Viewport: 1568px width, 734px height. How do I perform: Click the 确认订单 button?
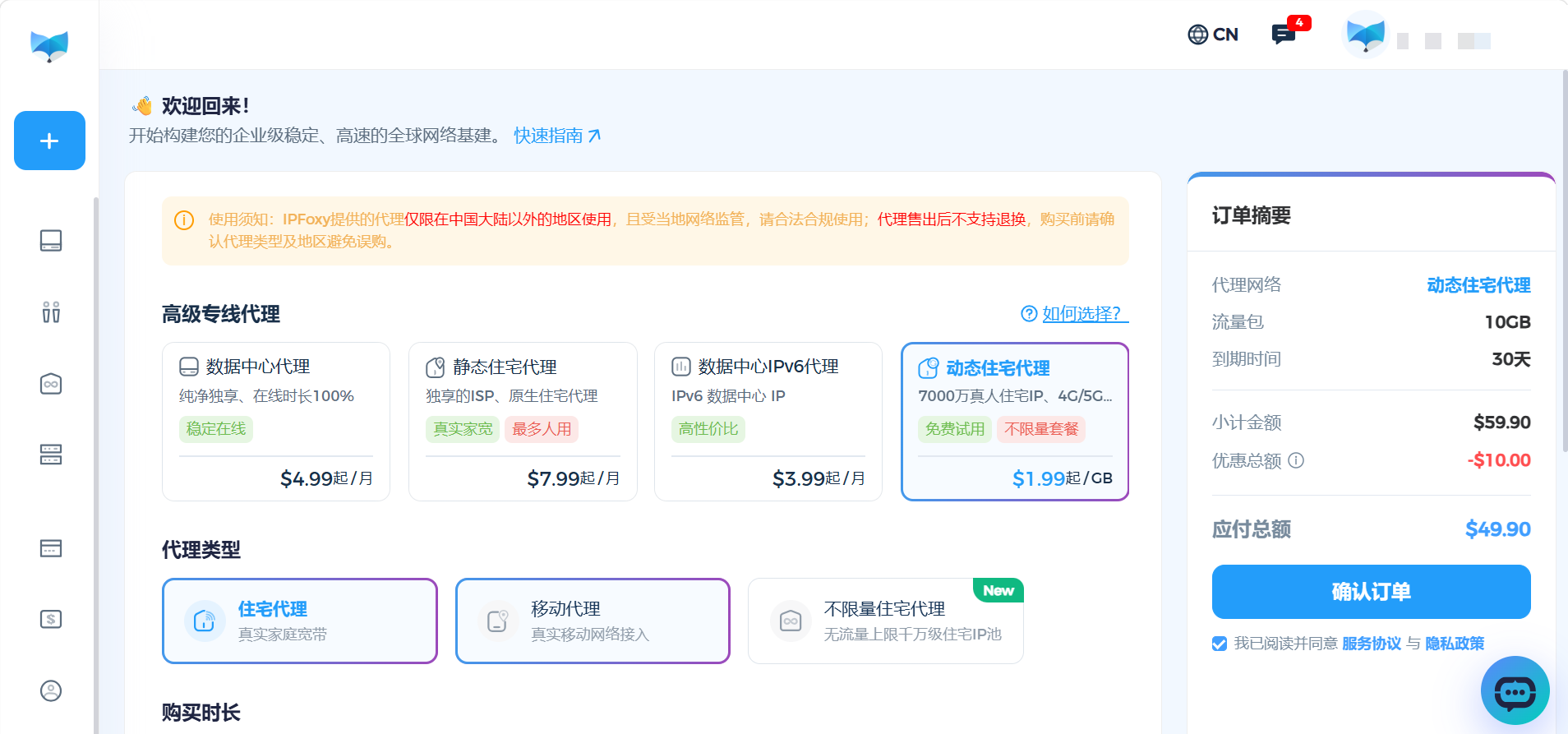click(x=1371, y=592)
